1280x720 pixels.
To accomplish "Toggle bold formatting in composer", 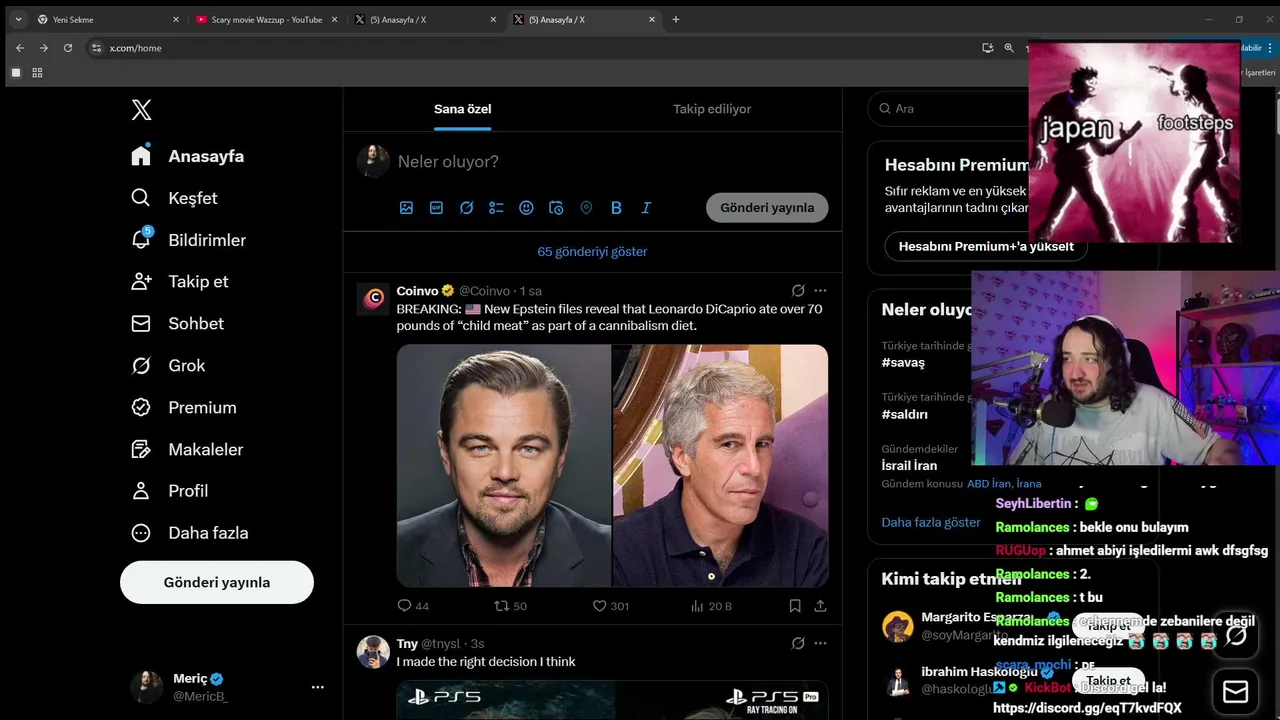I will pos(616,208).
